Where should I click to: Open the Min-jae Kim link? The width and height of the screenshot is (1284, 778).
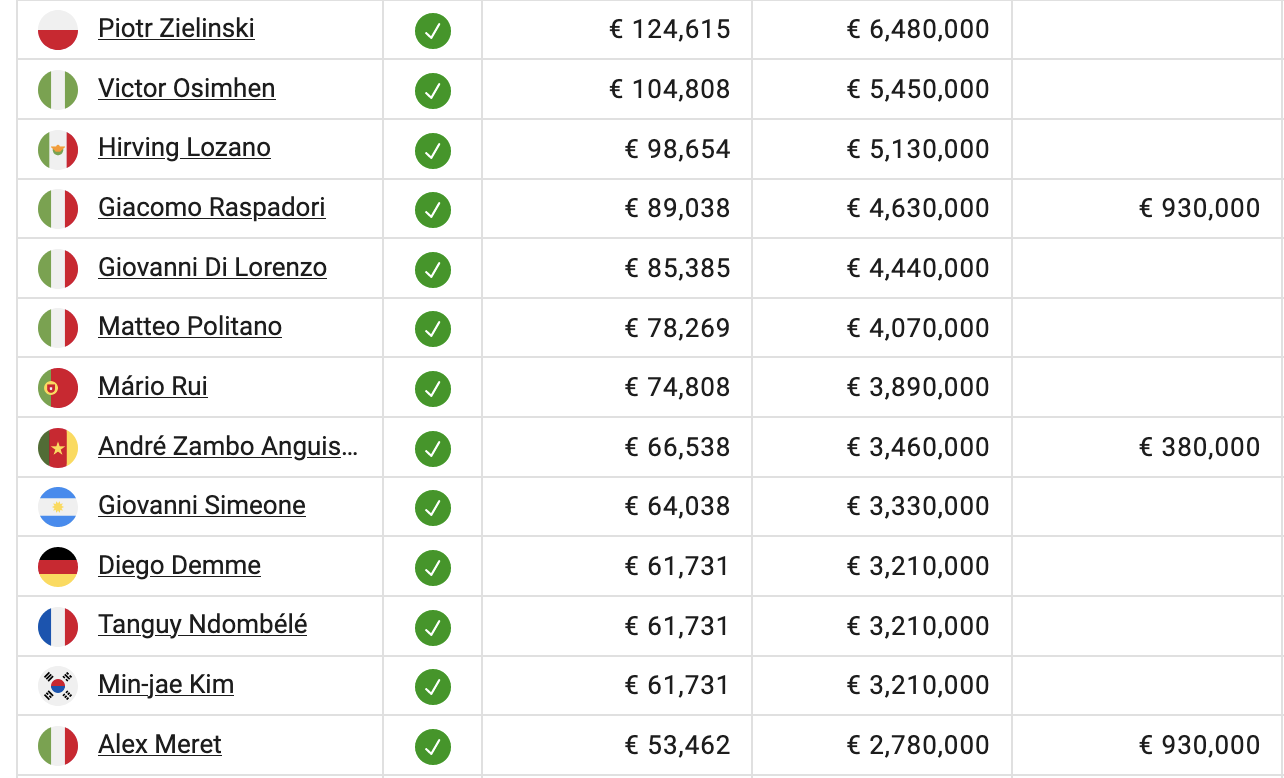click(166, 685)
